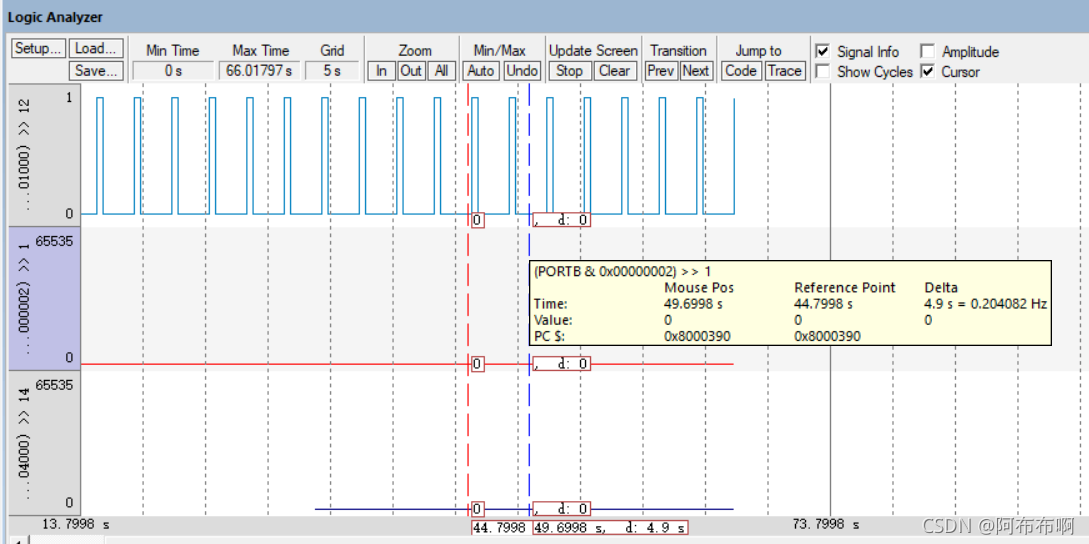Click the Grid value 5 s
Viewport: 1089px width, 544px height.
(x=332, y=71)
